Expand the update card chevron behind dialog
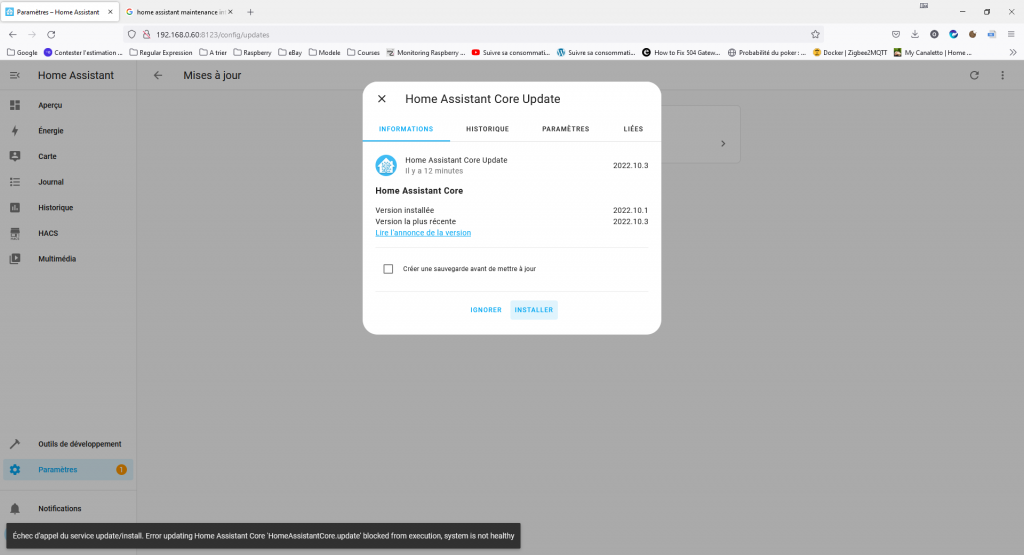The image size is (1024, 555). (723, 144)
